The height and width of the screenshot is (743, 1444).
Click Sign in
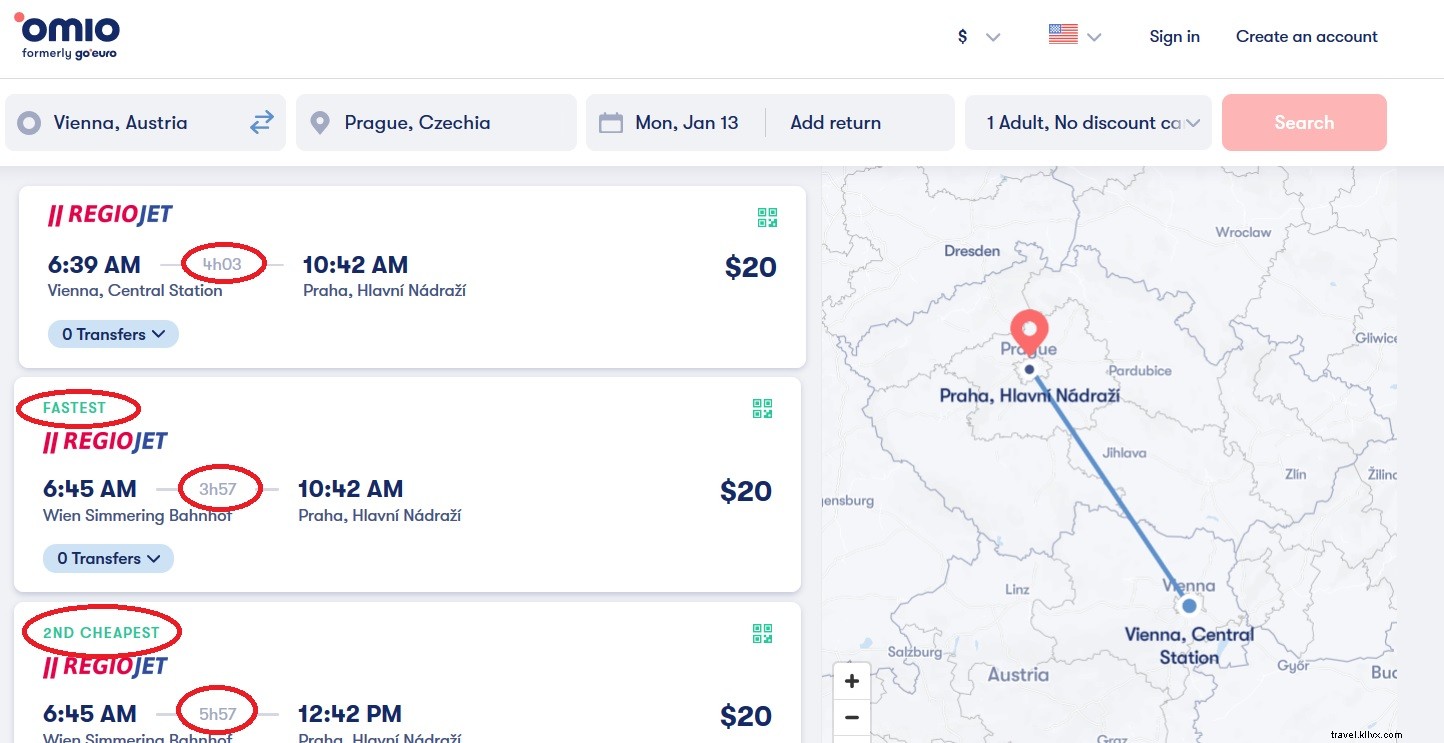tap(1174, 37)
